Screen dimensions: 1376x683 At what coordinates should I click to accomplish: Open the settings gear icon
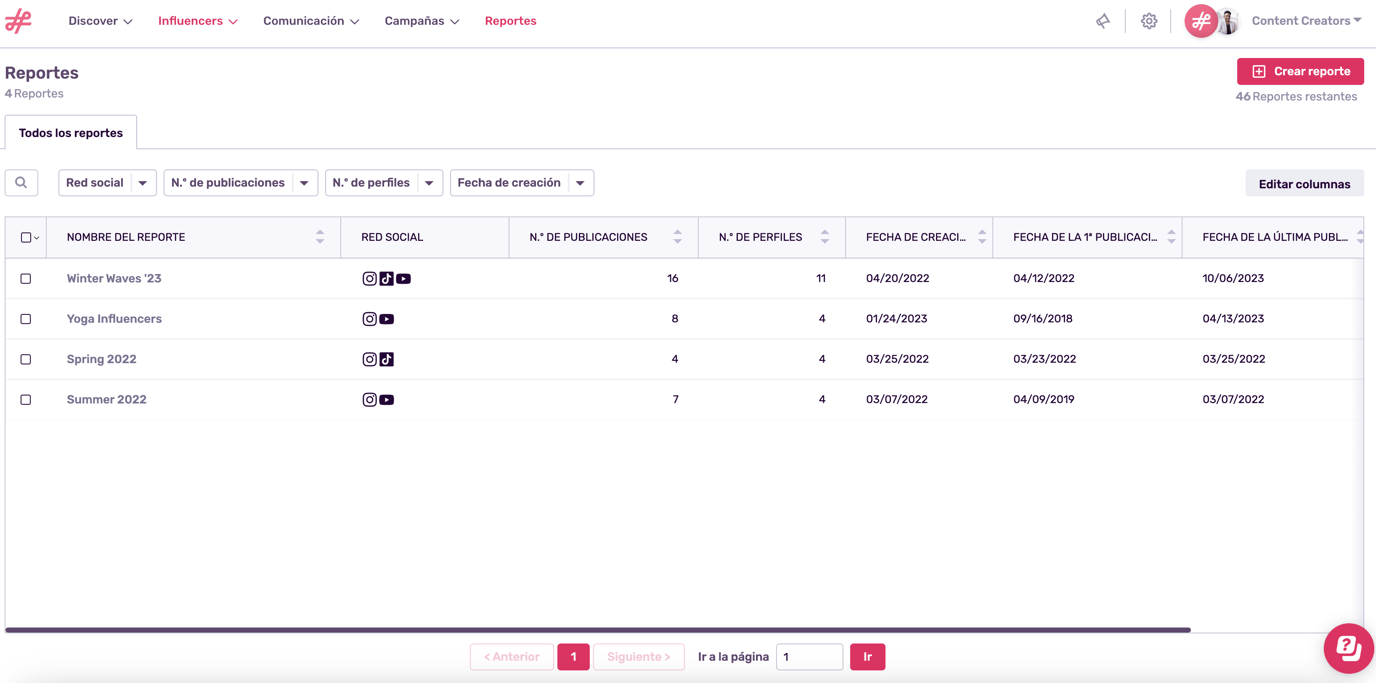pos(1149,21)
